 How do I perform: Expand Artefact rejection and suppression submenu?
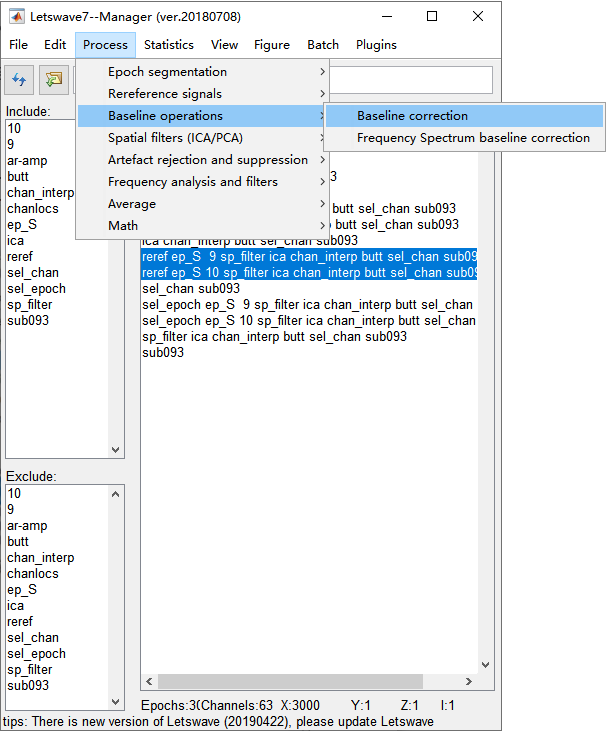(203, 160)
